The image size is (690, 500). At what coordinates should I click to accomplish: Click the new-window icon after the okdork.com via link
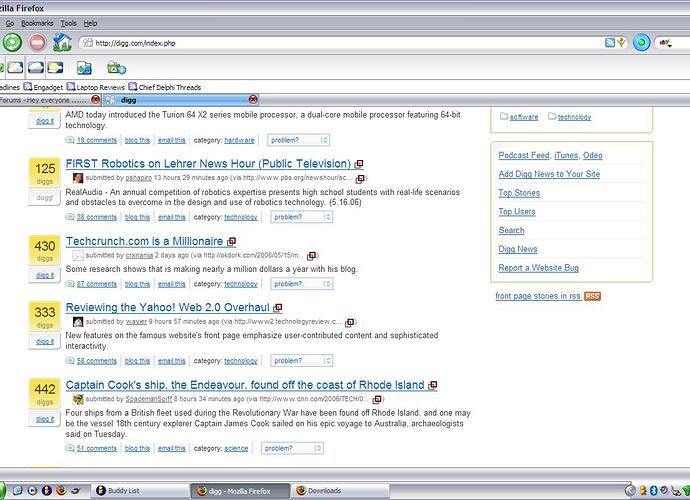point(312,256)
